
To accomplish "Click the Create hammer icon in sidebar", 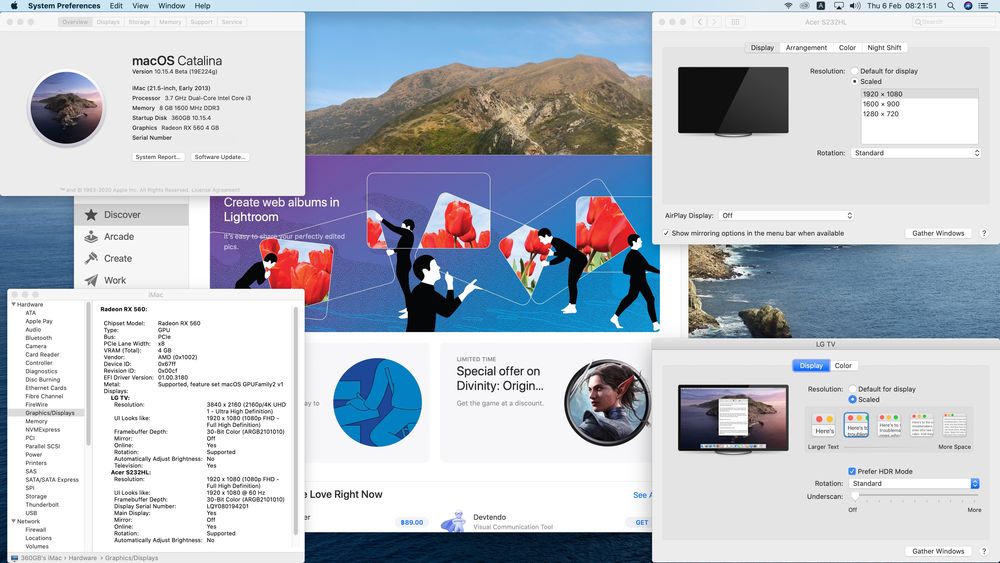I will tap(91, 259).
